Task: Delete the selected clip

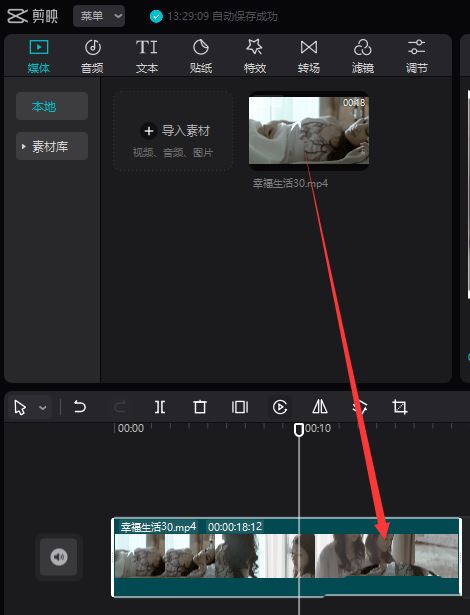Action: (200, 407)
